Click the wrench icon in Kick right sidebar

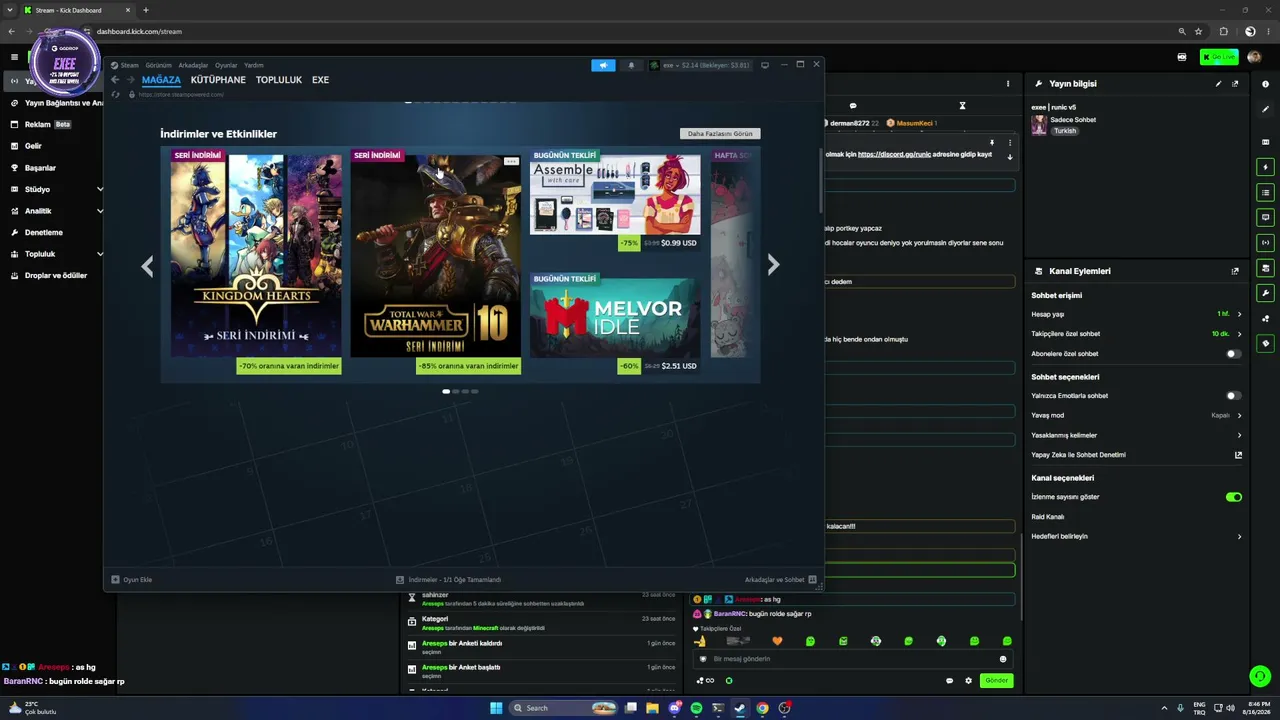tap(1265, 293)
